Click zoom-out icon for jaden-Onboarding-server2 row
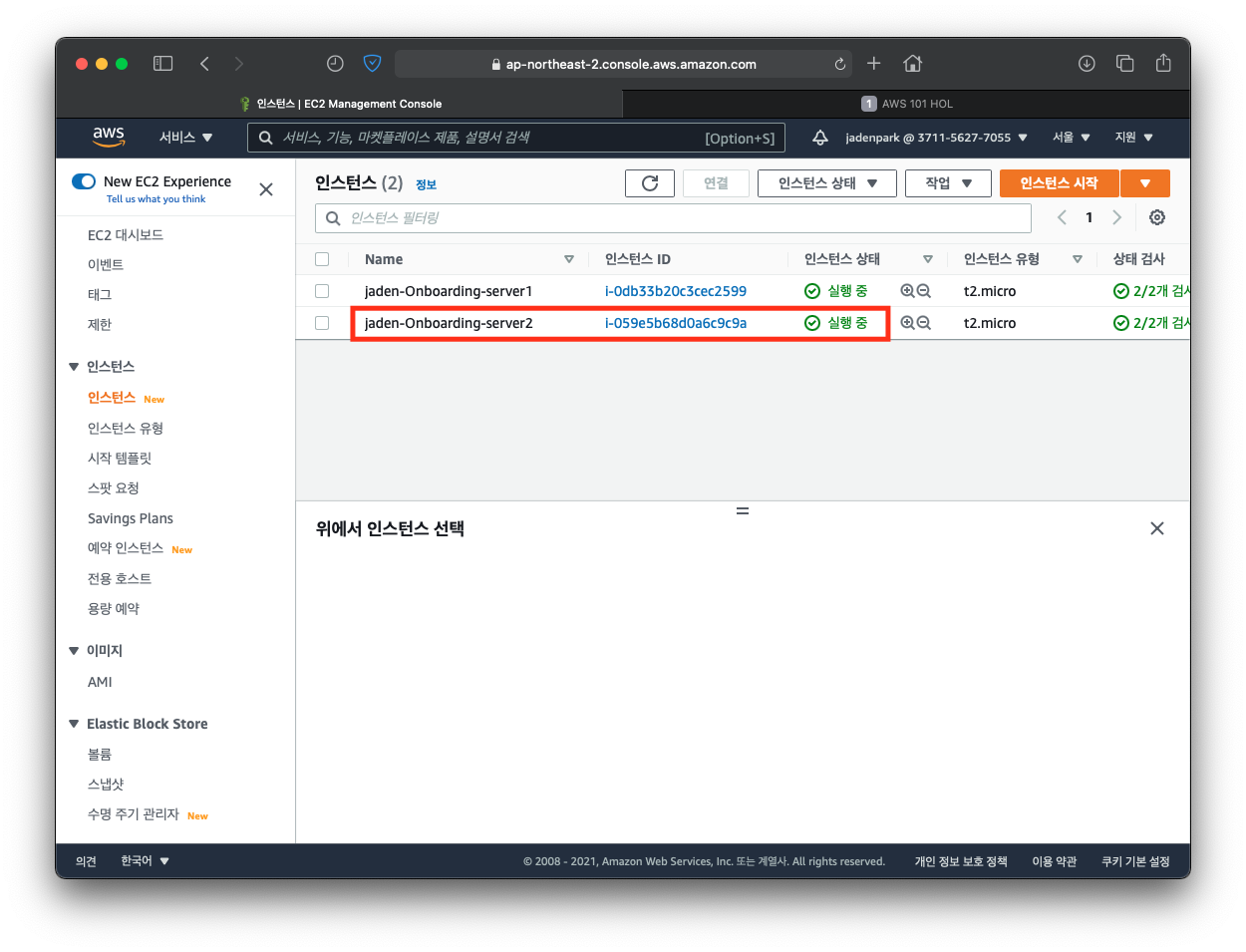 (x=924, y=323)
